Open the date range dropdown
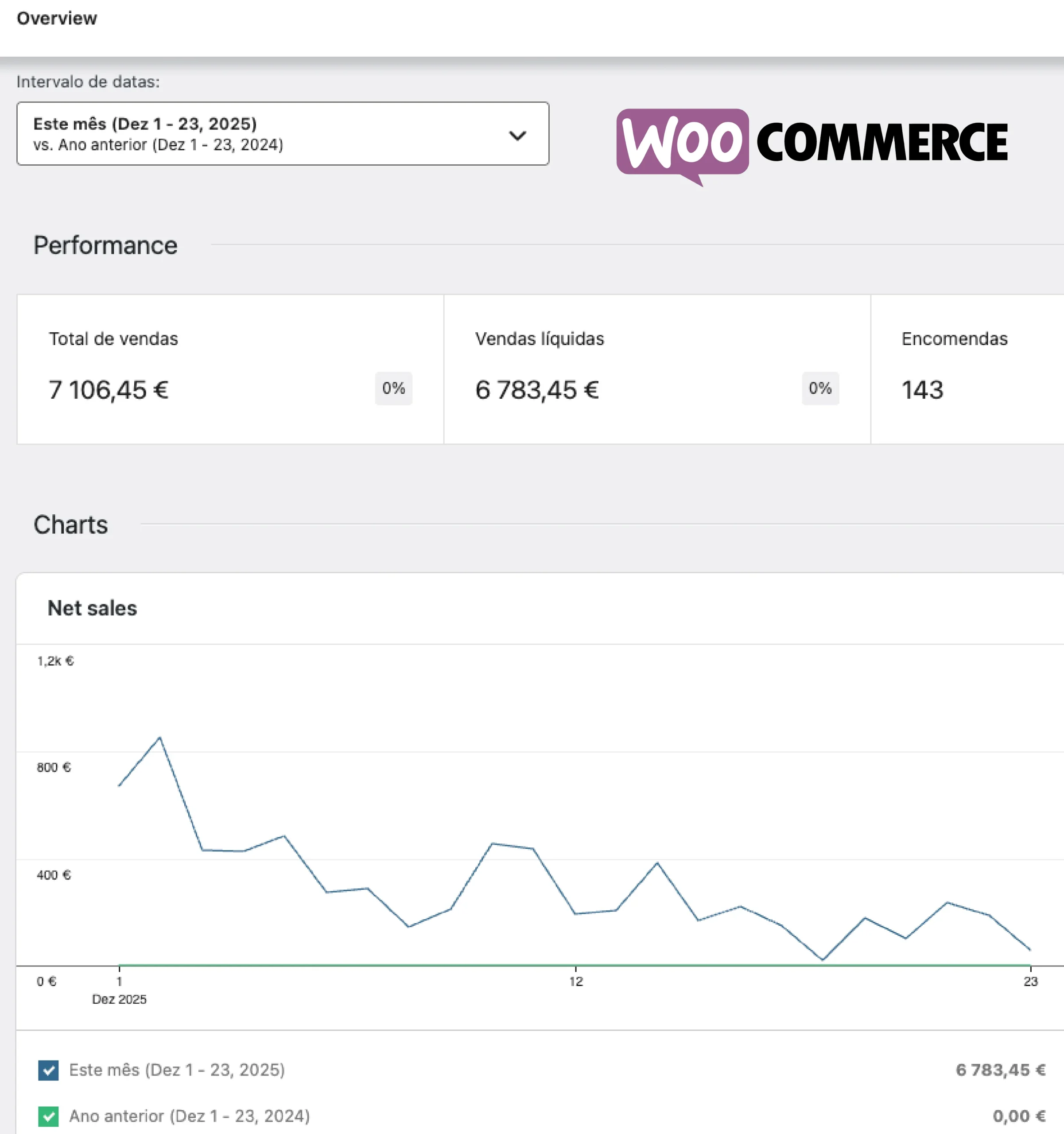1064x1134 pixels. pyautogui.click(x=283, y=133)
